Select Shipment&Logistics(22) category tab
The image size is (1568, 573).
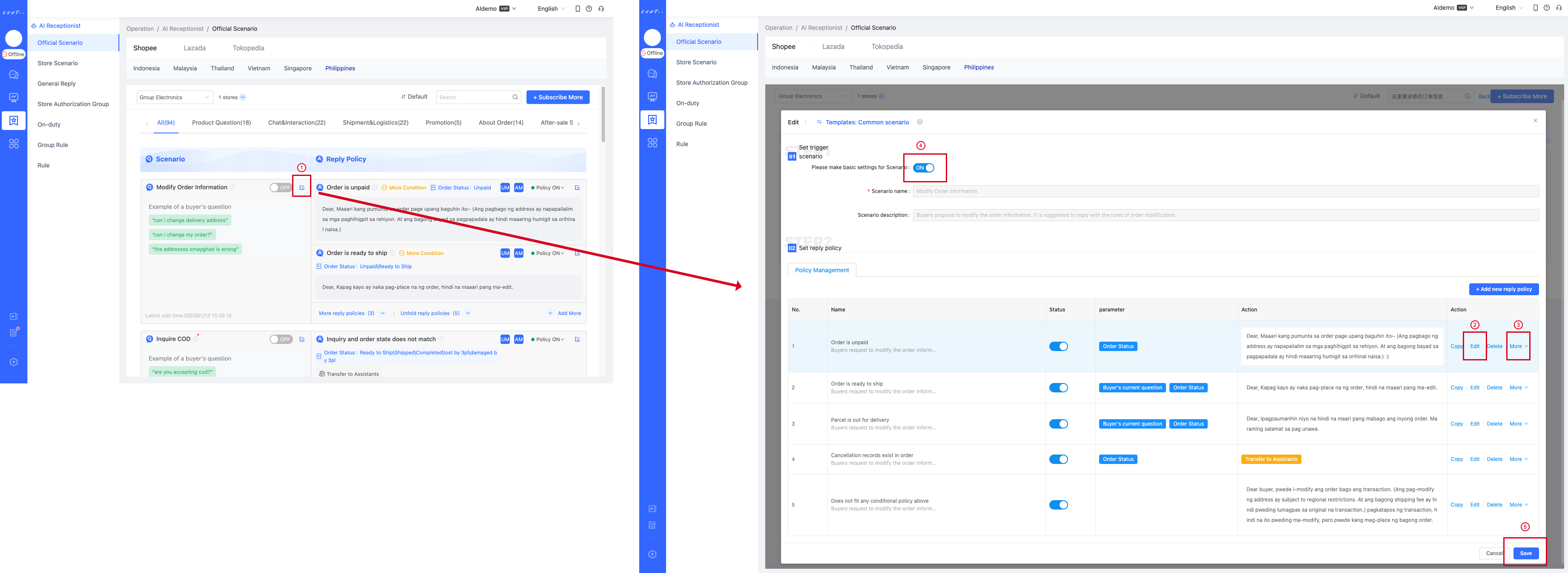(376, 122)
